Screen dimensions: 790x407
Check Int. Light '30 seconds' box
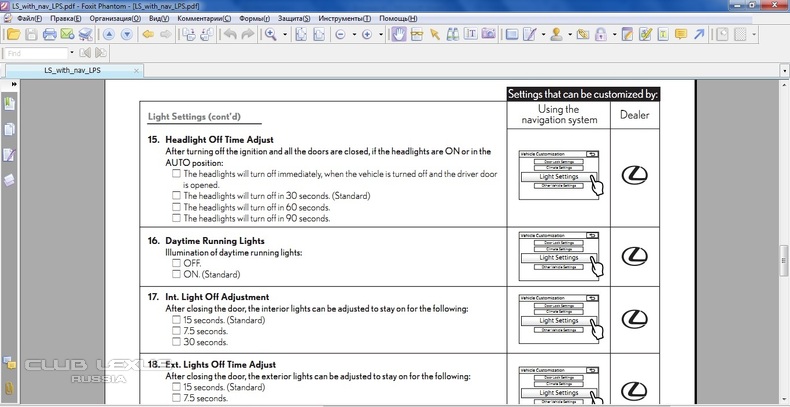[x=176, y=342]
